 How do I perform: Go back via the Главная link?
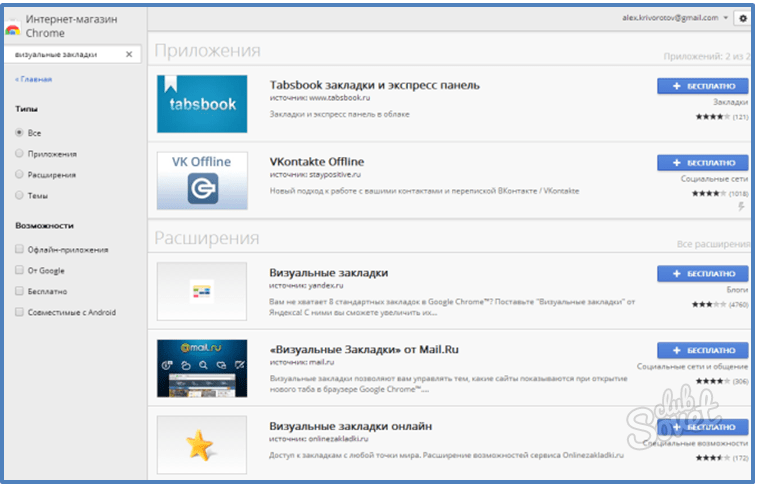(x=33, y=79)
